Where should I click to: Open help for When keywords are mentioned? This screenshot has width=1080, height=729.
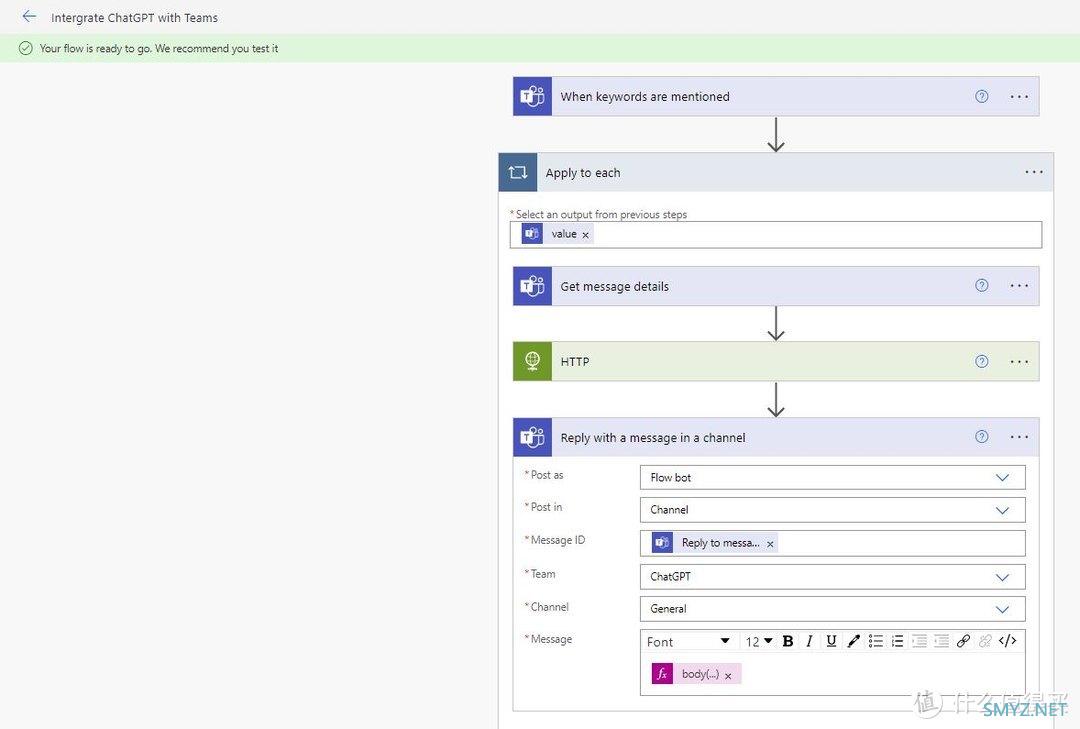pos(982,96)
